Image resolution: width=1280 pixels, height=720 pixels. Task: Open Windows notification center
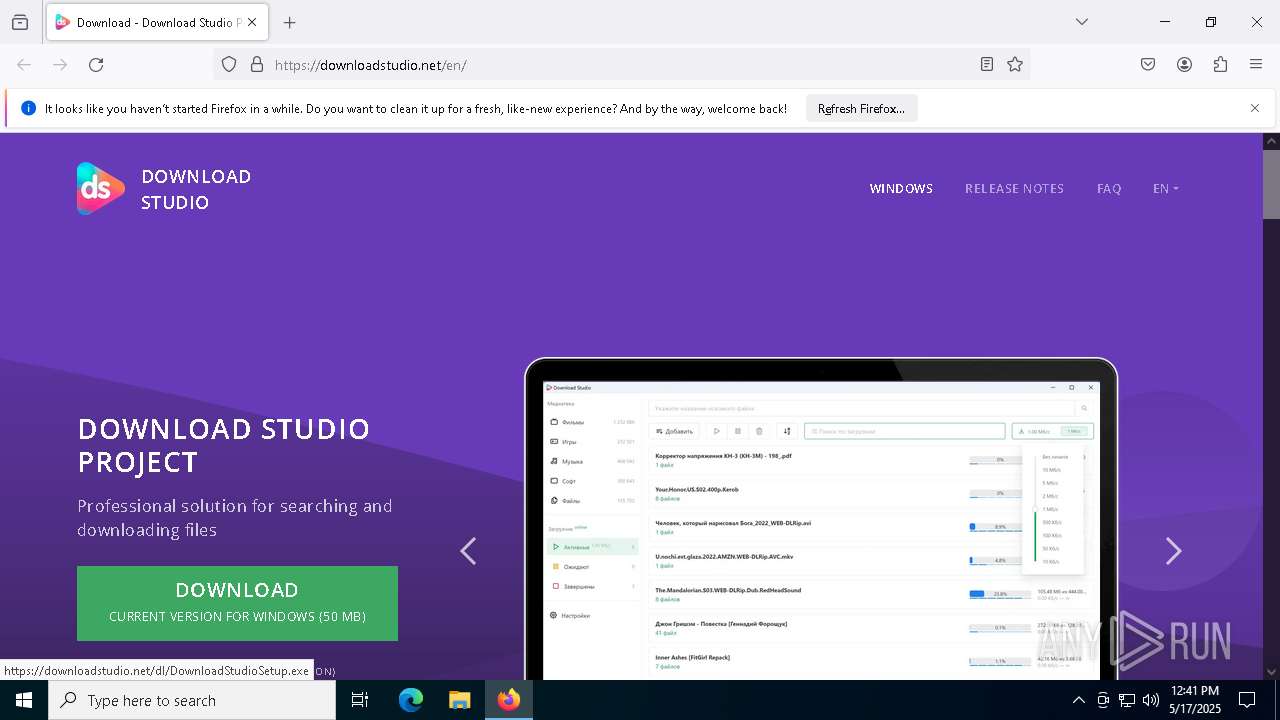[x=1247, y=700]
